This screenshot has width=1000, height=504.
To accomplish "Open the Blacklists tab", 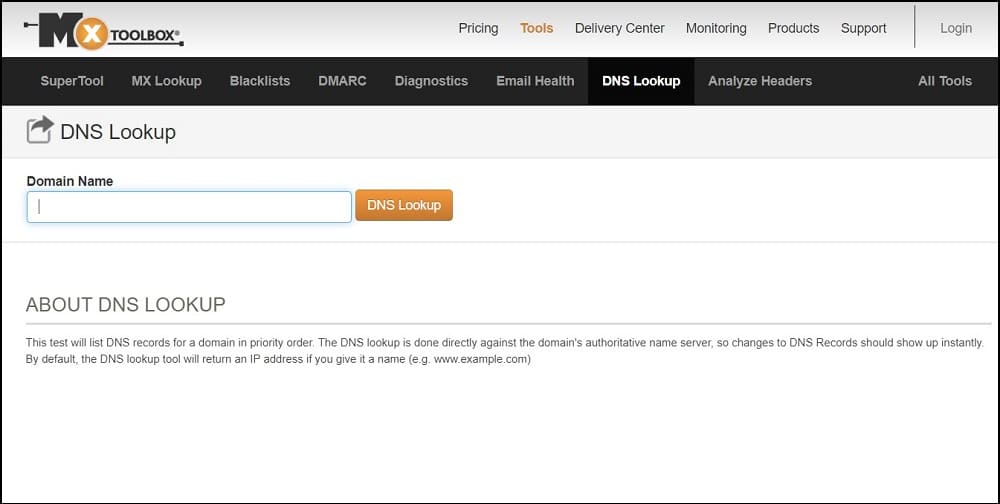I will click(260, 81).
